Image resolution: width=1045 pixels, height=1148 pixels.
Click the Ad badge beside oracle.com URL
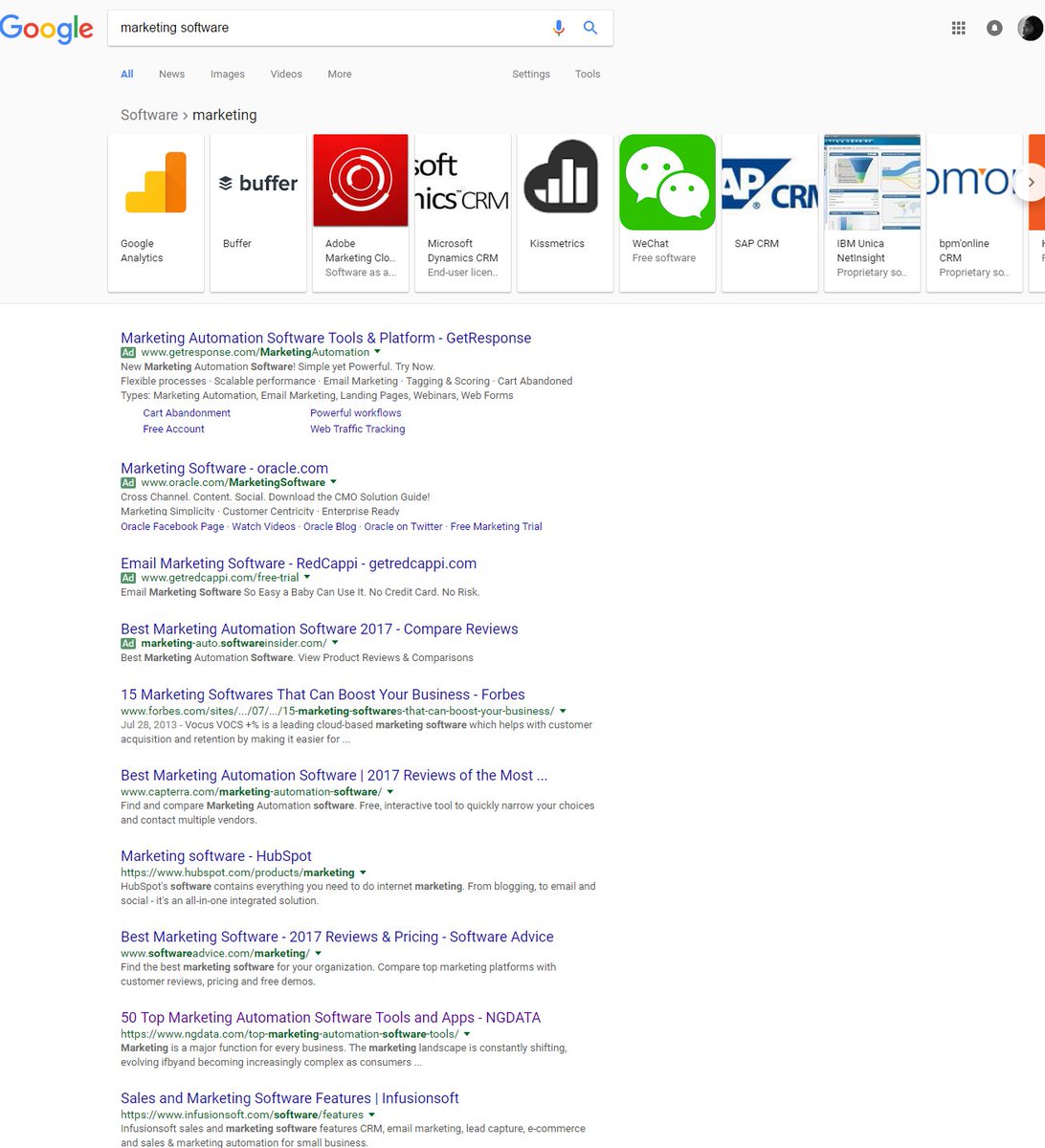click(128, 482)
